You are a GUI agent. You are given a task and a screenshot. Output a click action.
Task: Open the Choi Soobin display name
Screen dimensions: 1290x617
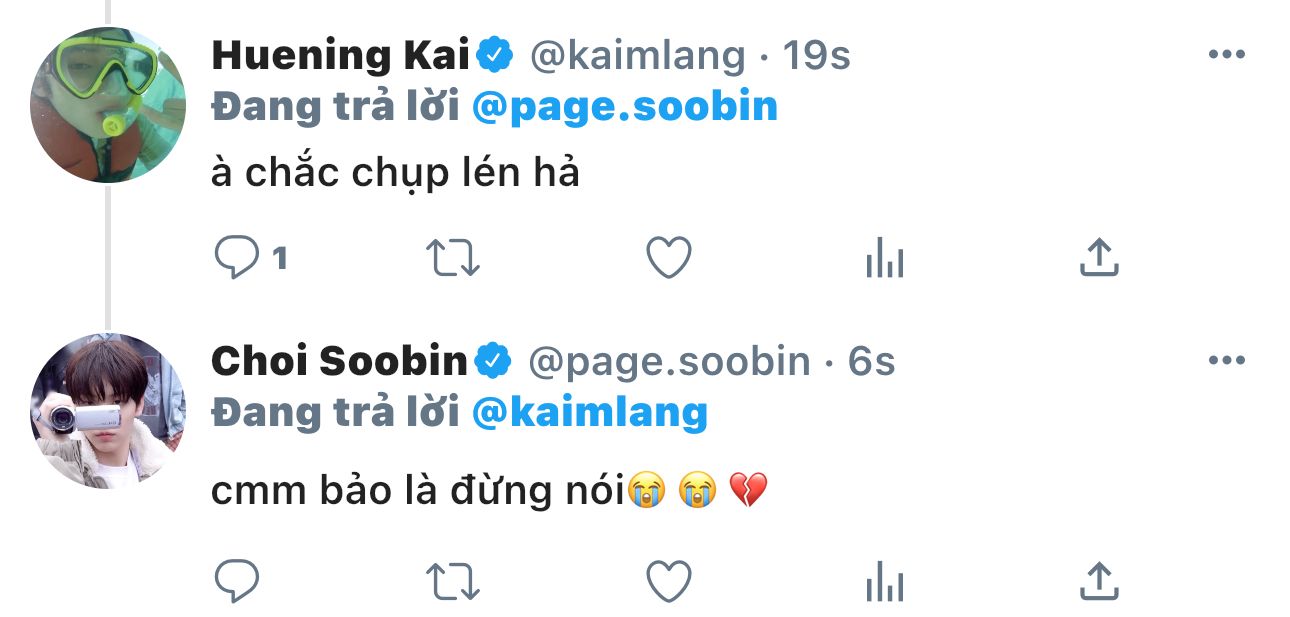coord(339,361)
